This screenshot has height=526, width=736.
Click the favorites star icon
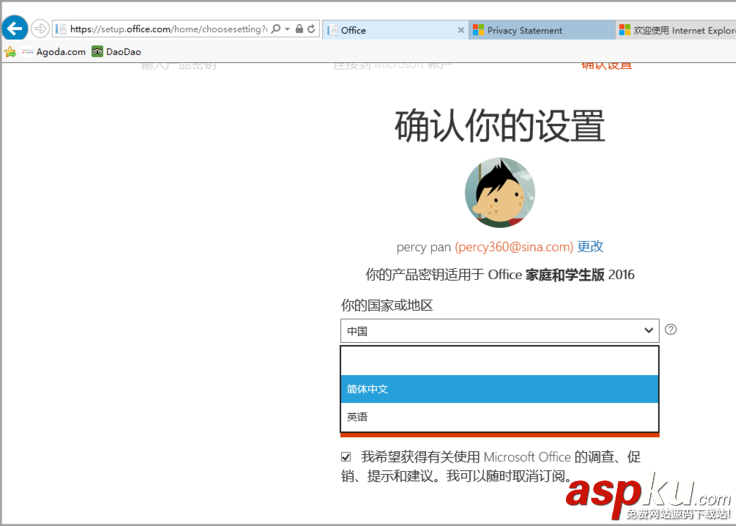tap(10, 52)
